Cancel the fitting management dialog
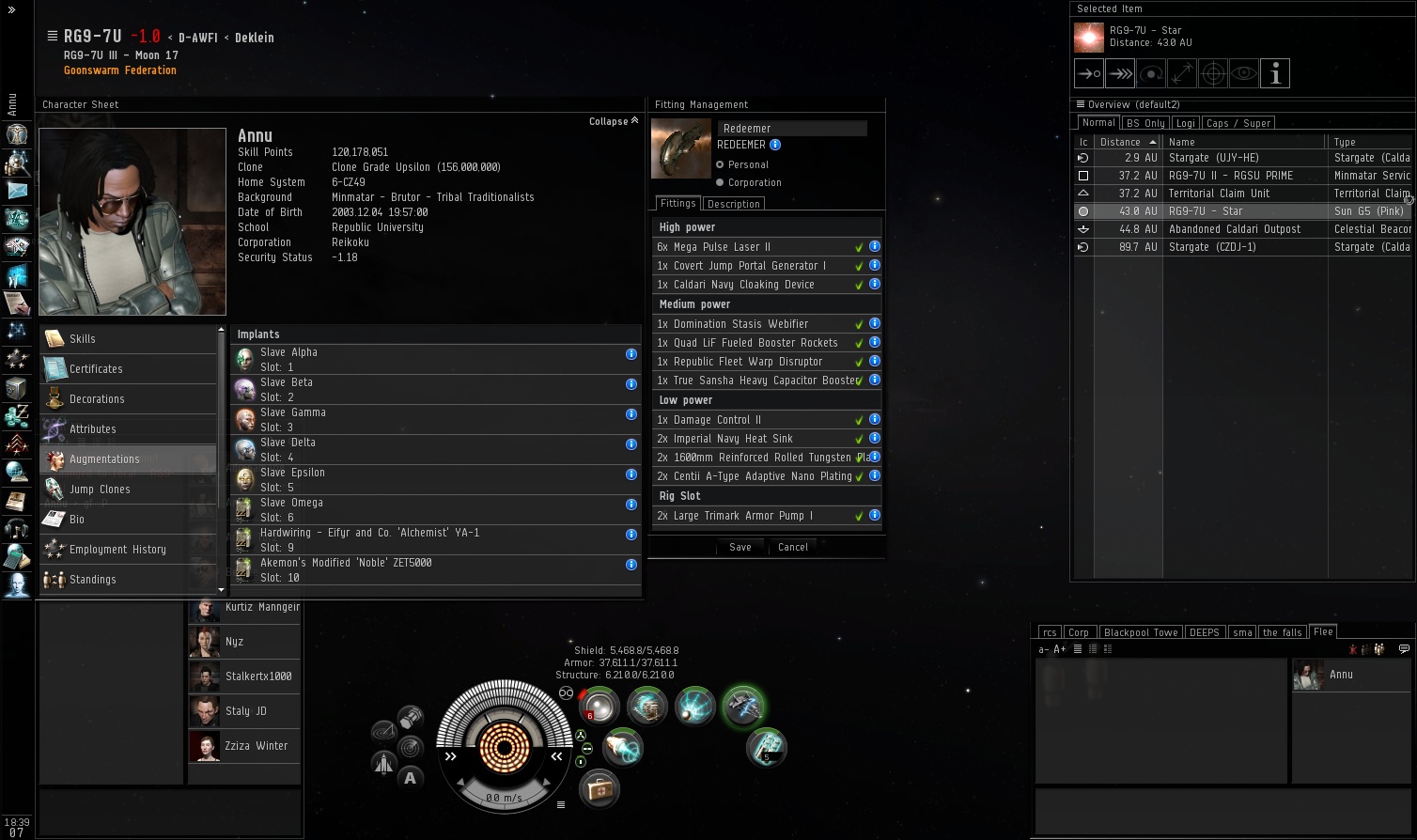Image resolution: width=1417 pixels, height=840 pixels. coord(793,547)
